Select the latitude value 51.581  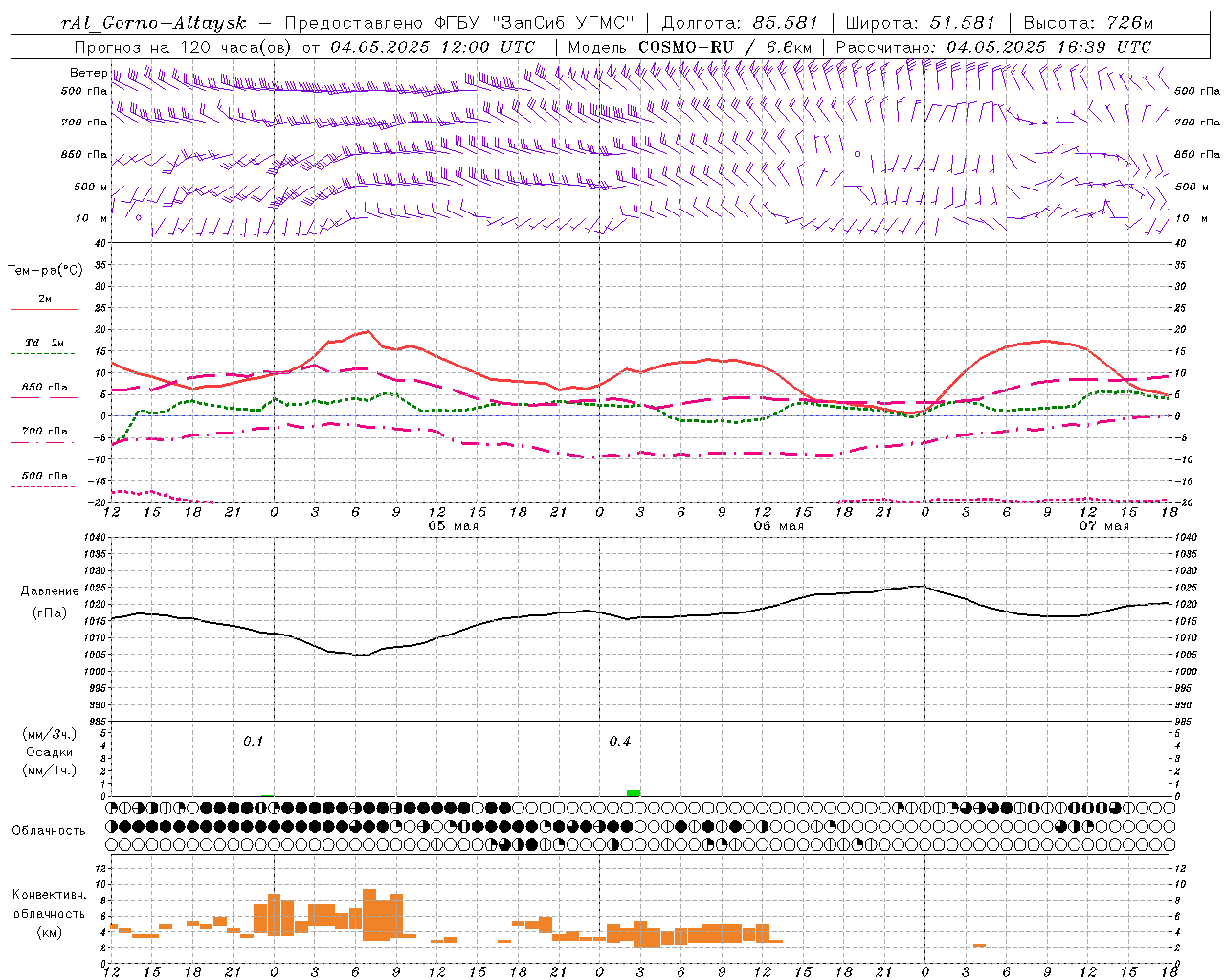(x=963, y=23)
